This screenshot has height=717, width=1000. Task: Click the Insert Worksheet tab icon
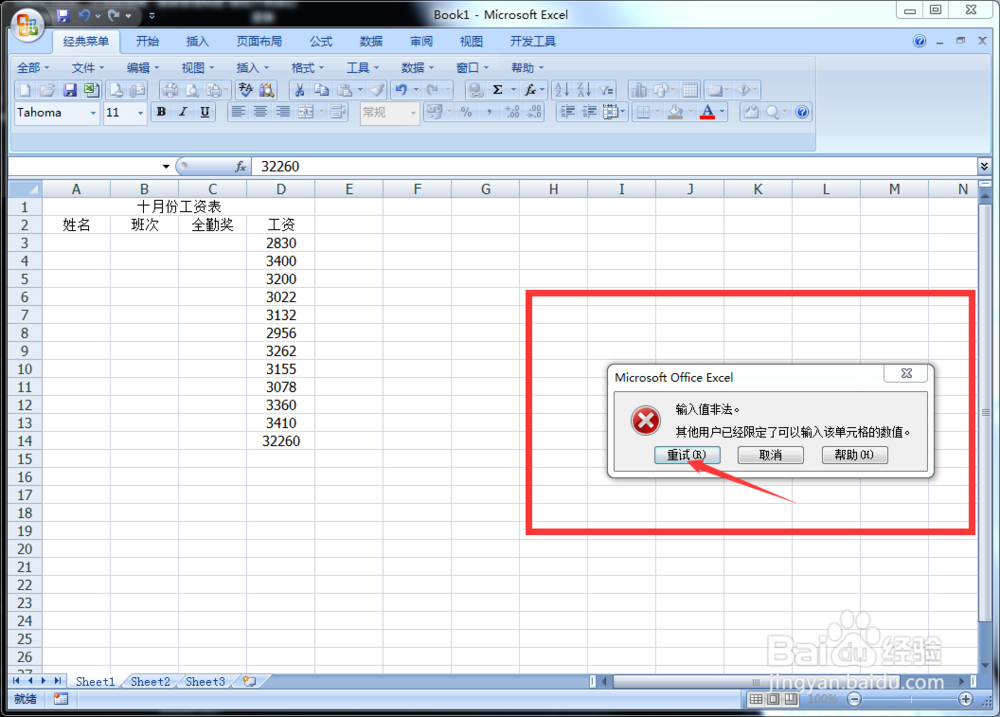tap(249, 681)
